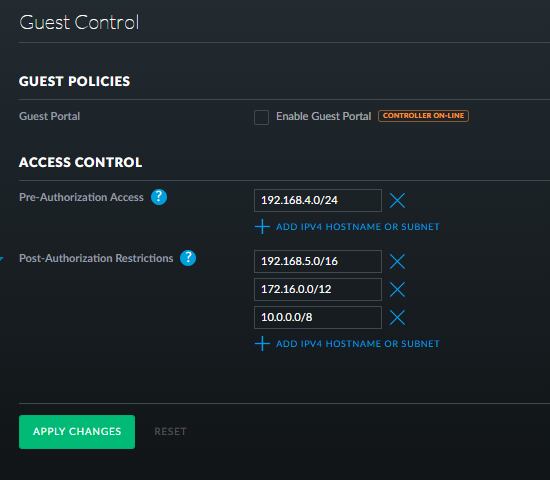550x480 pixels.
Task: Click plus icon under Post-Authorization Restrictions
Action: point(262,344)
